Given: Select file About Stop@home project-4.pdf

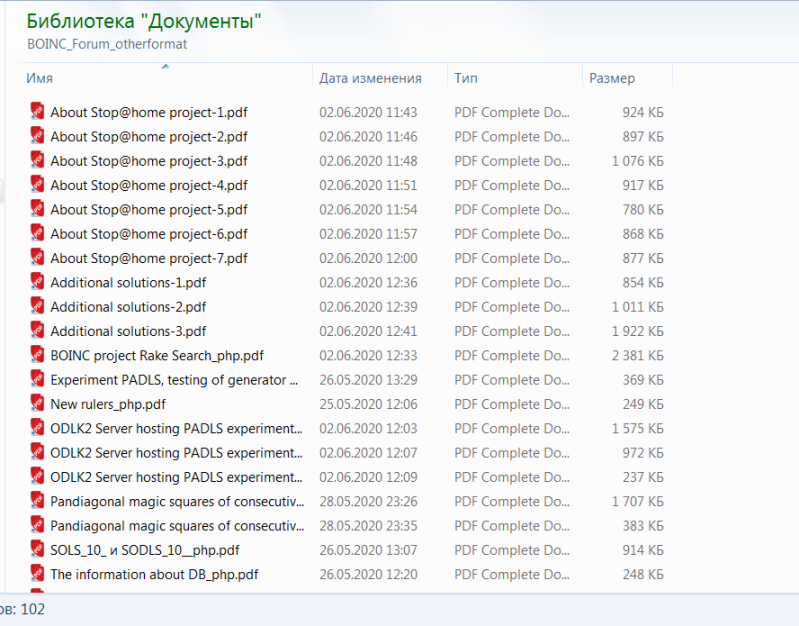Looking at the screenshot, I should coord(149,185).
